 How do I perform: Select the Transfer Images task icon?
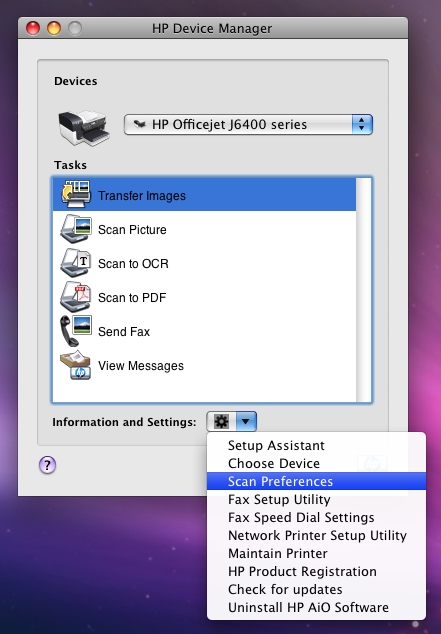click(x=76, y=195)
